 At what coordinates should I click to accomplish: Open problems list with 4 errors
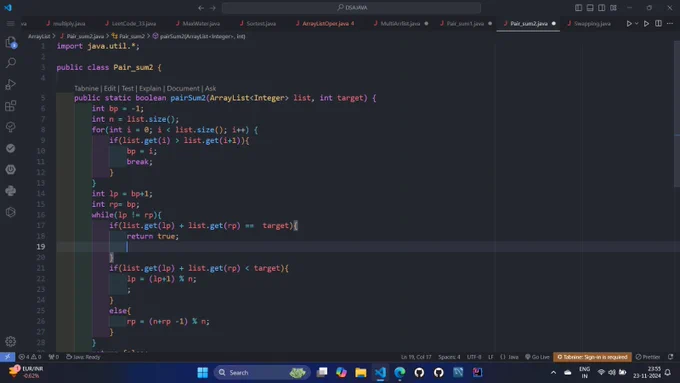(29, 357)
